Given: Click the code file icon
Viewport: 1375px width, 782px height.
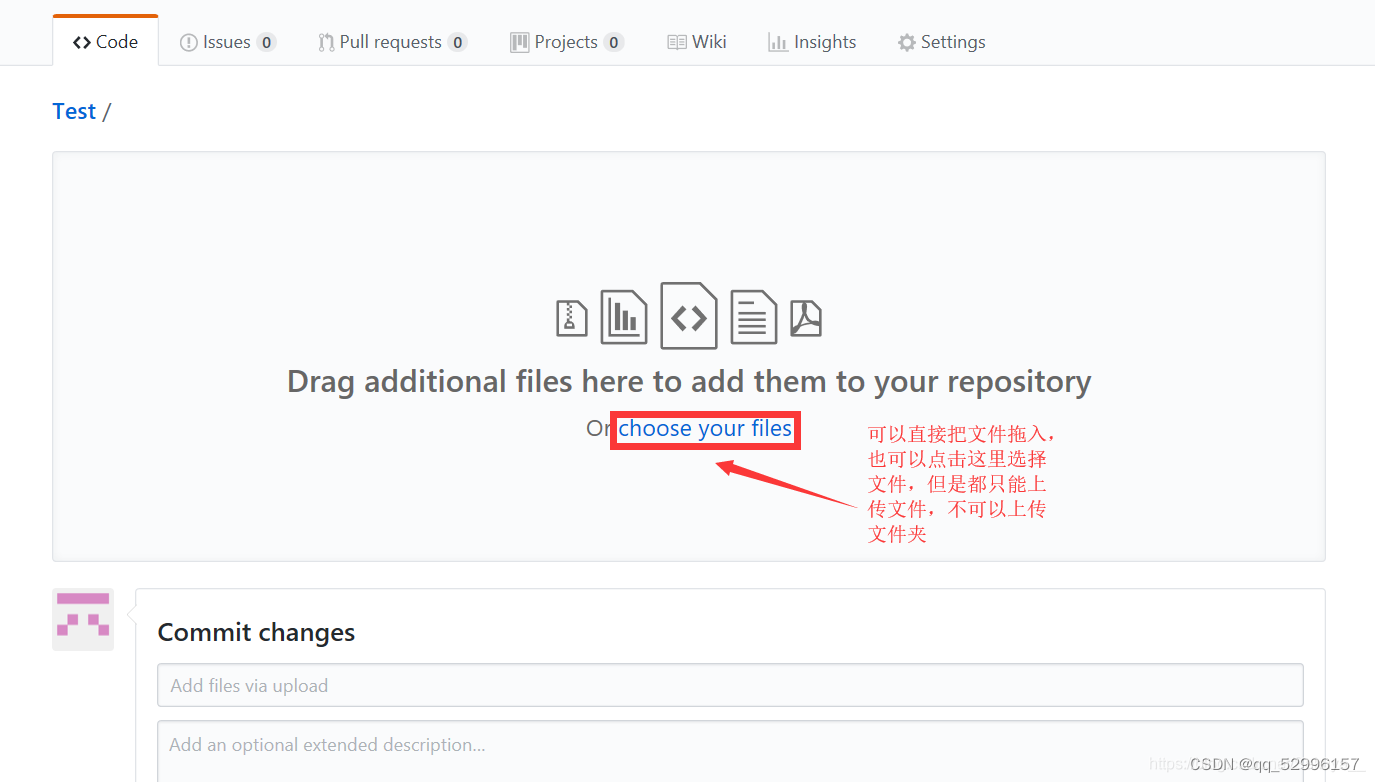Looking at the screenshot, I should click(689, 316).
